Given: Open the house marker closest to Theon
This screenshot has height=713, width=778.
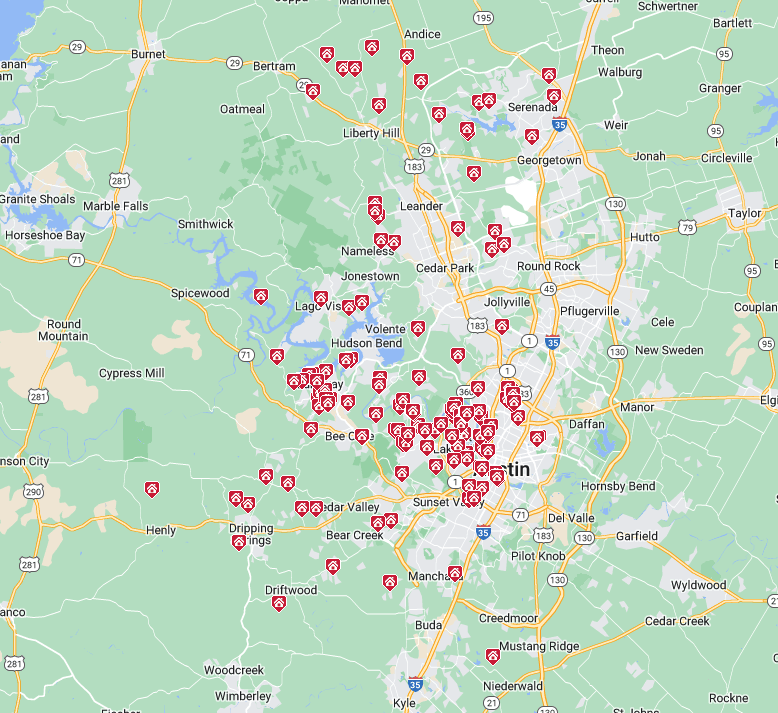Looking at the screenshot, I should point(548,75).
